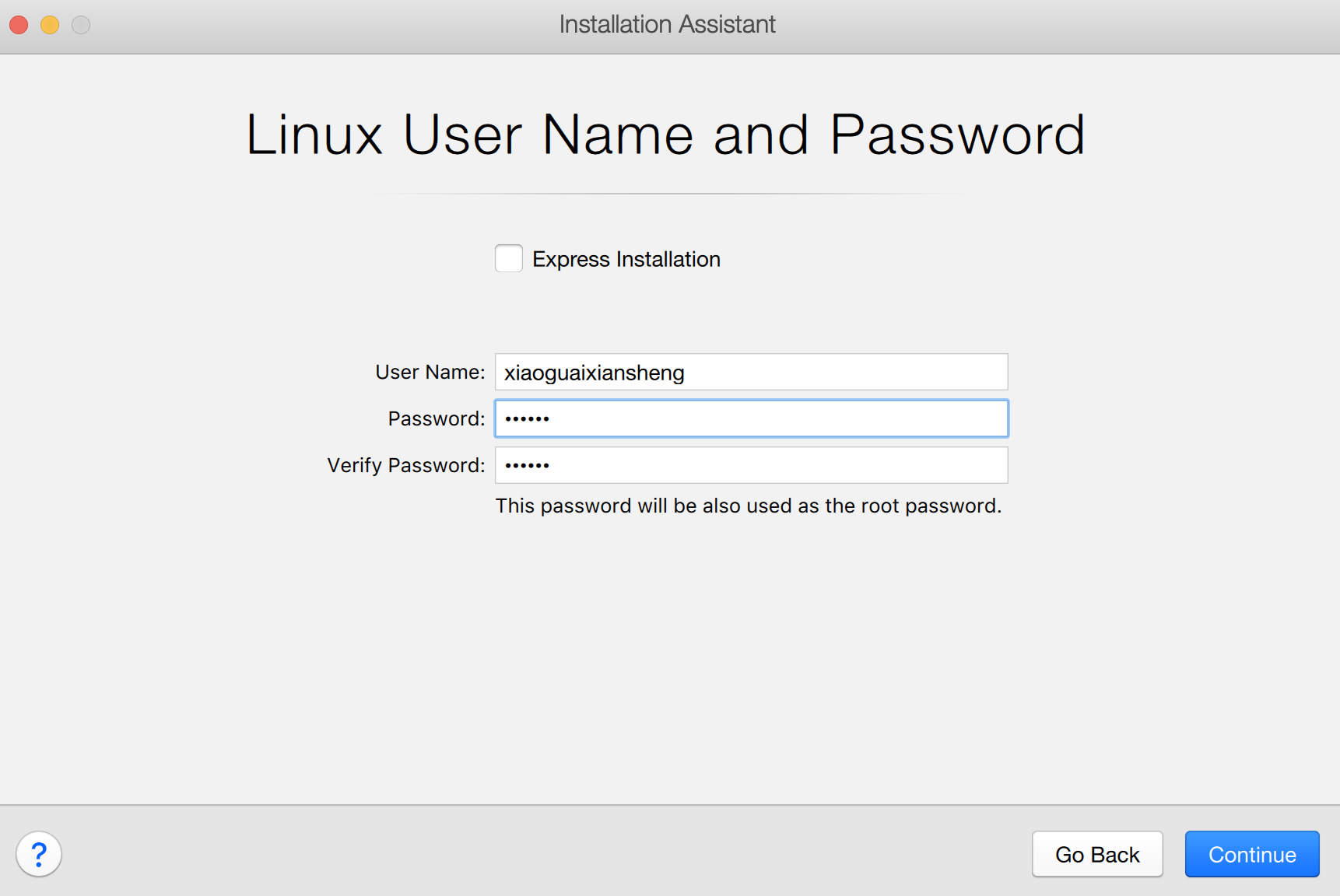Image resolution: width=1340 pixels, height=896 pixels.
Task: Minimize the Installation Assistant window
Action: pyautogui.click(x=50, y=25)
